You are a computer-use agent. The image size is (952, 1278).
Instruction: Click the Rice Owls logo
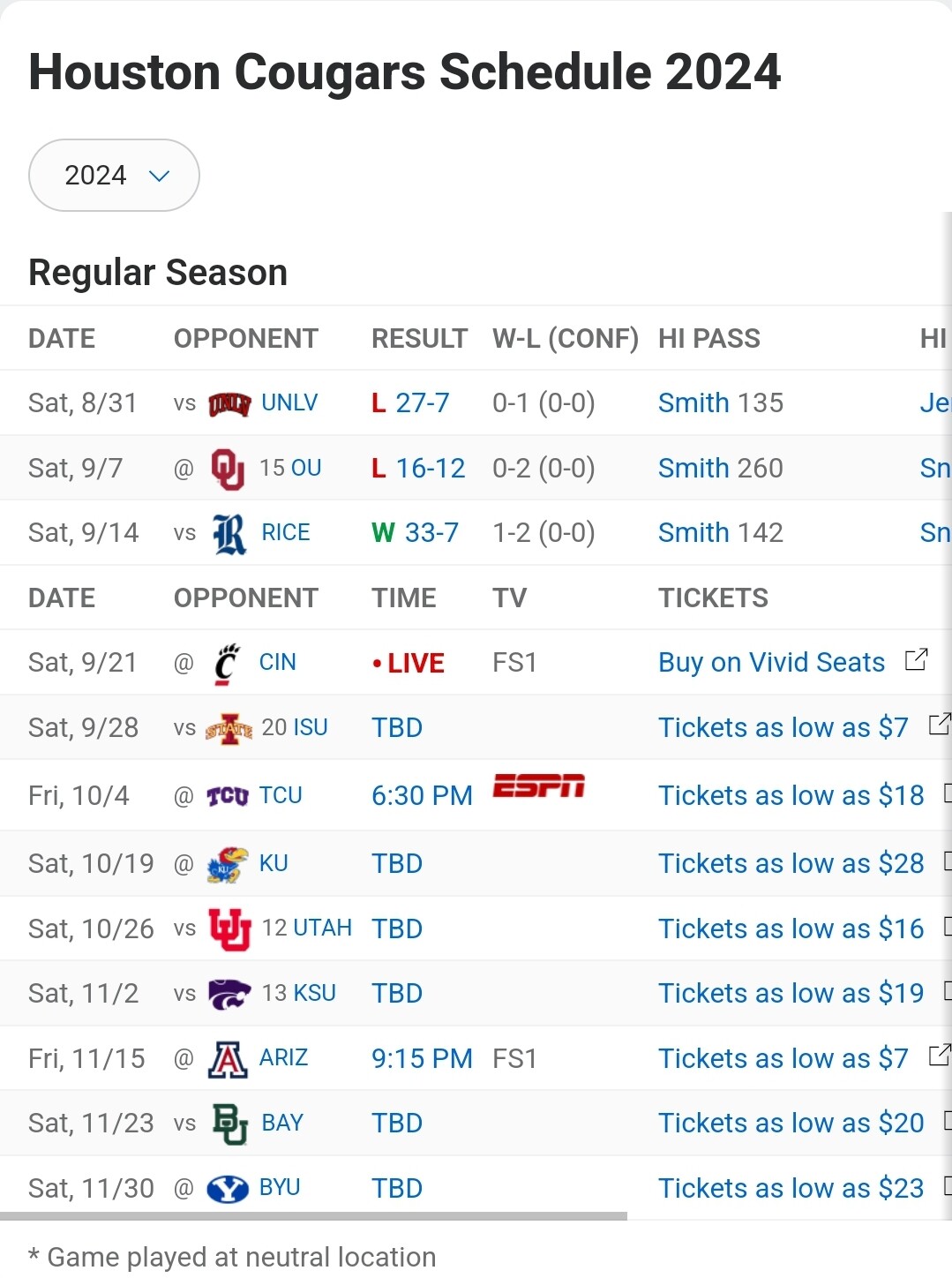[x=229, y=533]
